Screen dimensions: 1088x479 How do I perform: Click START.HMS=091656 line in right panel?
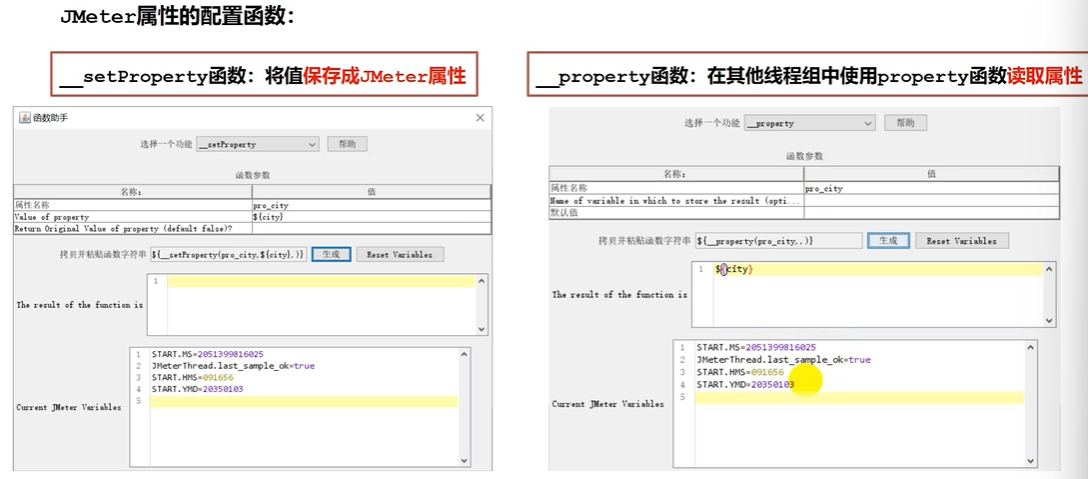[x=740, y=372]
